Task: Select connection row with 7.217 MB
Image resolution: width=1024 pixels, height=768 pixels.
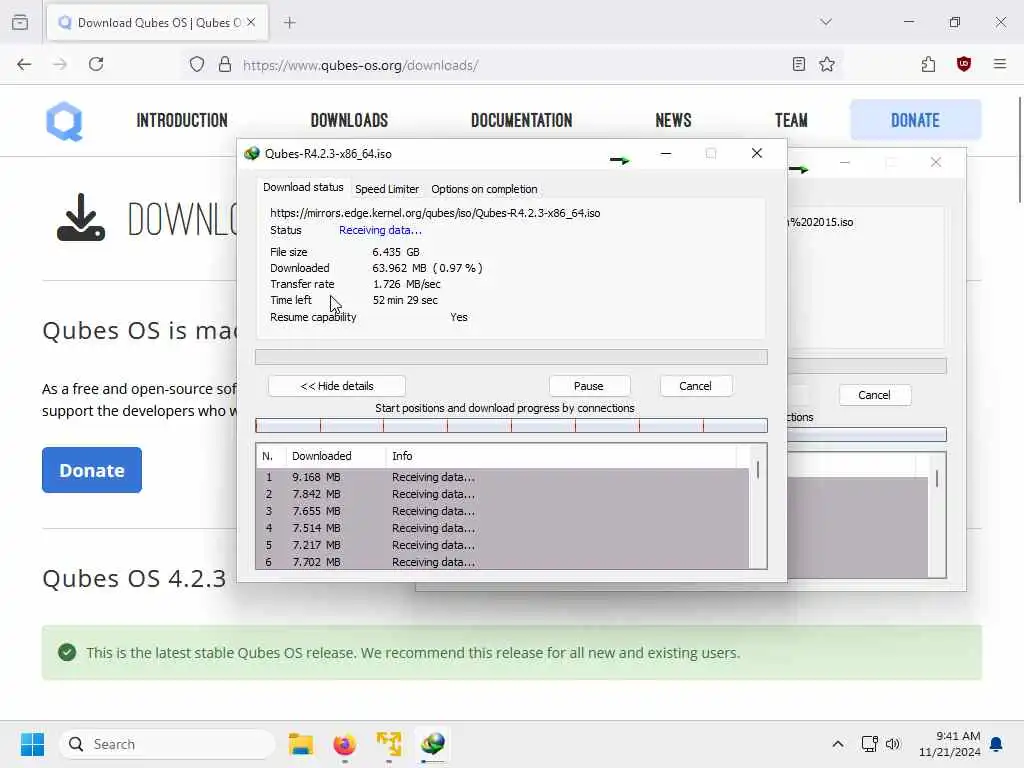Action: [x=502, y=545]
